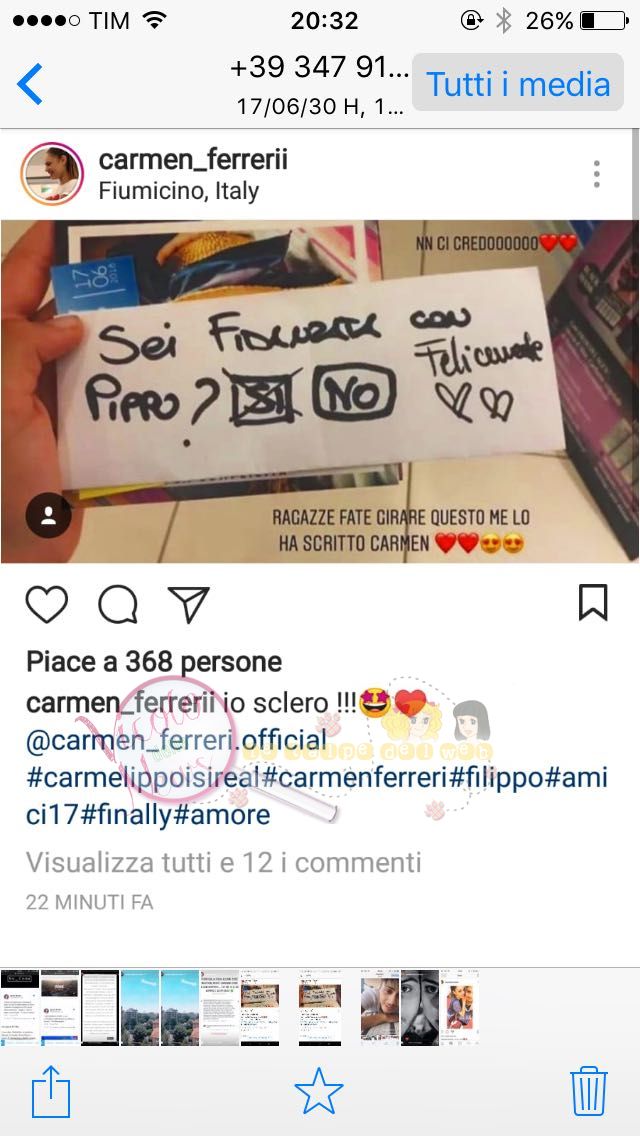
Task: Open the @carmen_ferreri.official mention
Action: pos(176,740)
